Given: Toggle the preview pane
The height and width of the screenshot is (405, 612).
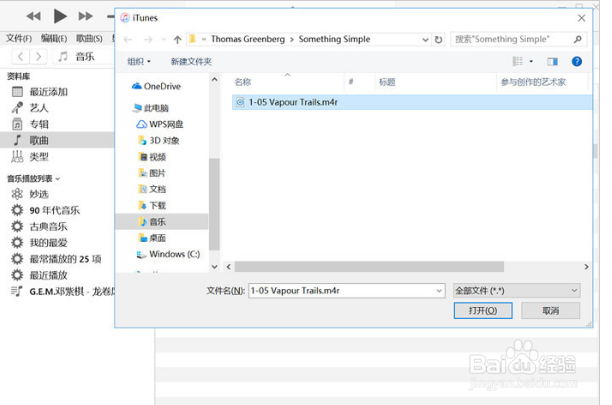Looking at the screenshot, I should 552,61.
